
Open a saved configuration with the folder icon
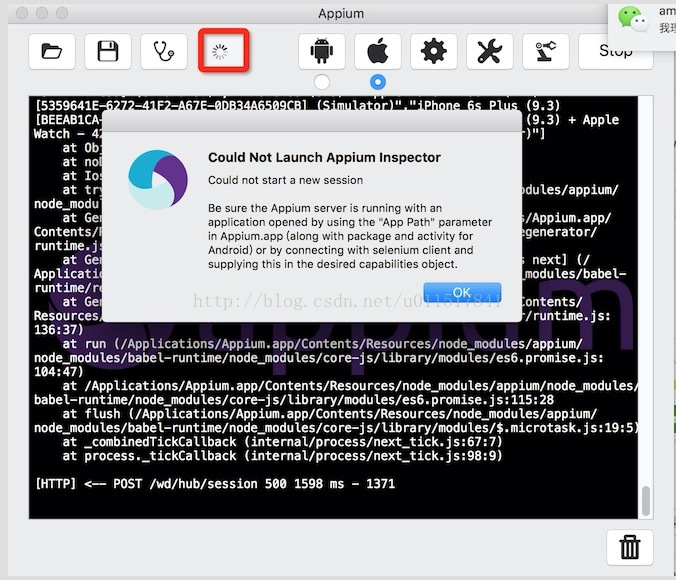(x=52, y=52)
